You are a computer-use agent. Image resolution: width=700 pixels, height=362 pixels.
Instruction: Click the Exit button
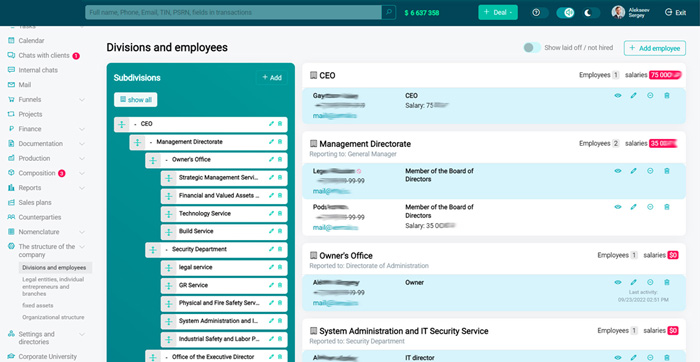point(675,12)
